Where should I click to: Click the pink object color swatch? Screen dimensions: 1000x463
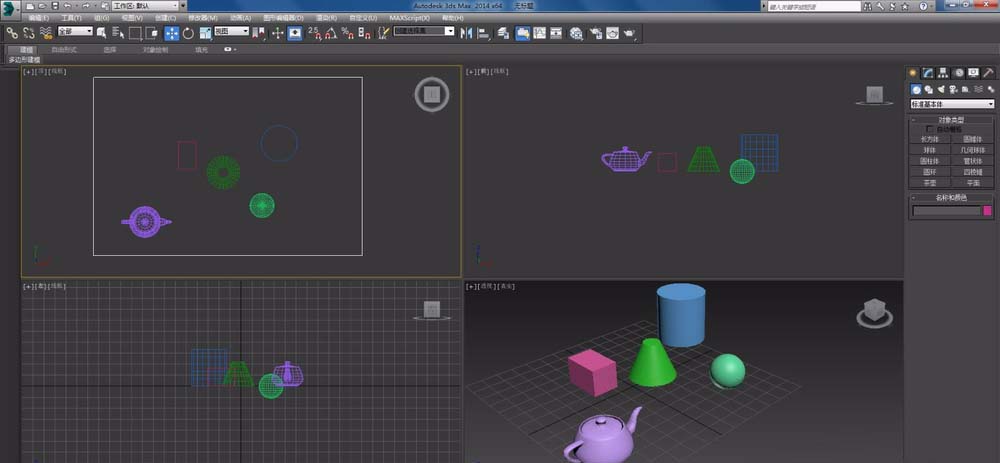(x=987, y=210)
